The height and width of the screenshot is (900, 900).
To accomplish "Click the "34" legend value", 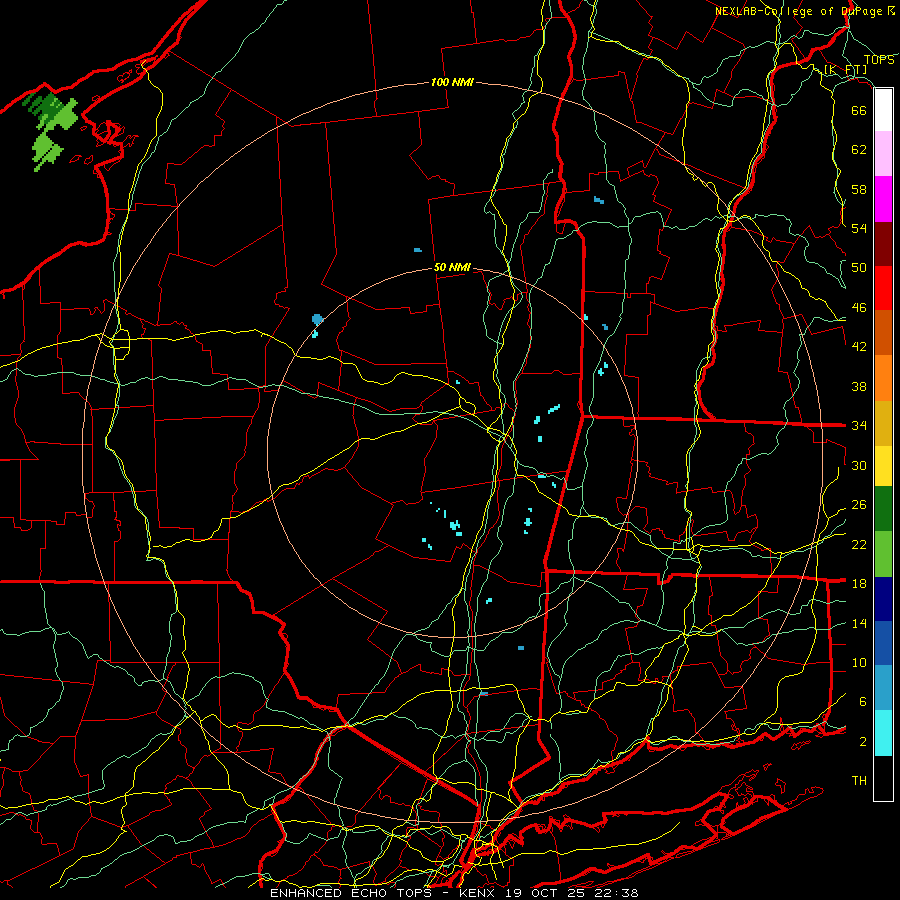I will [x=859, y=426].
